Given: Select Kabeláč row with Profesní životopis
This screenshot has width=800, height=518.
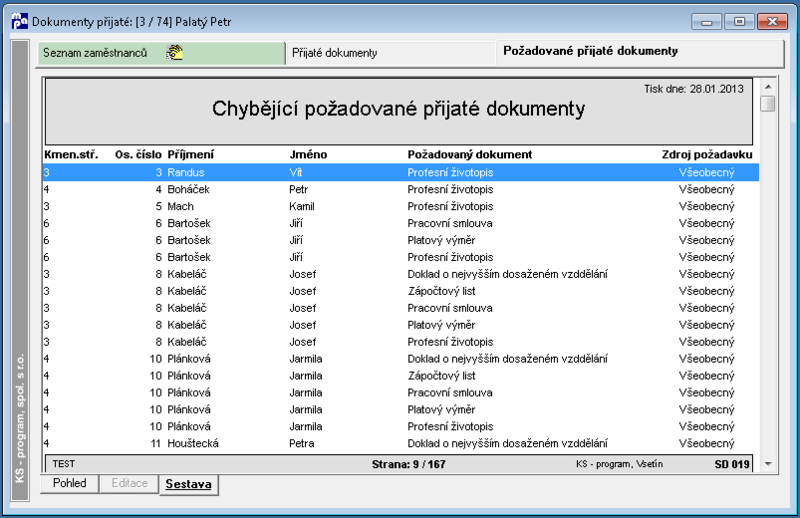Looking at the screenshot, I should pos(401,342).
